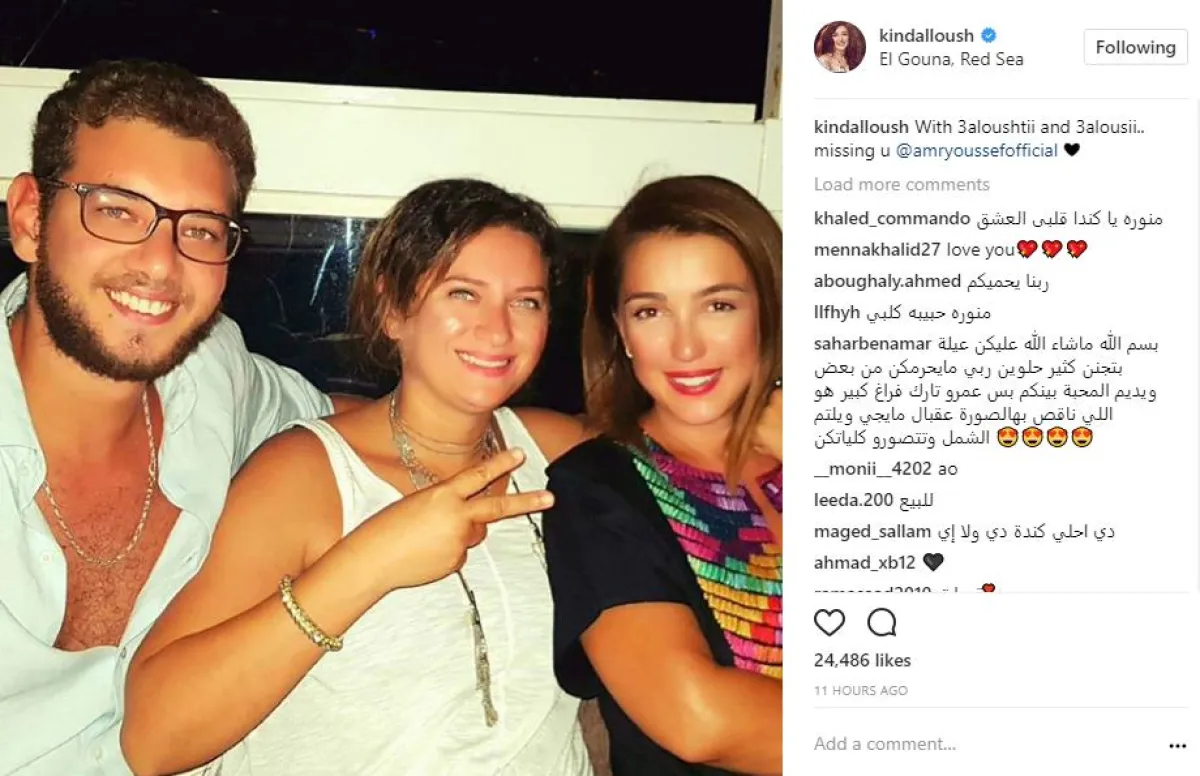Select the blue verified badge beside kindalloush

(x=988, y=36)
